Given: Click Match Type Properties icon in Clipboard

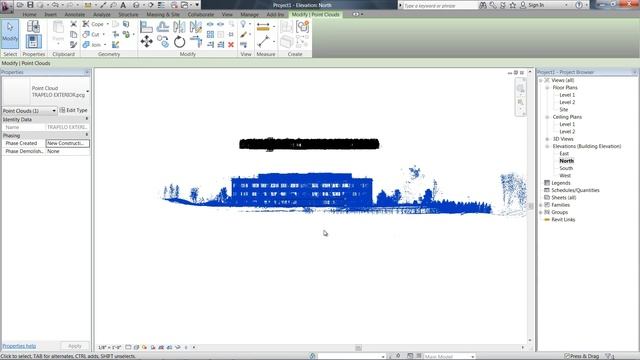Looking at the screenshot, I should click(73, 44).
